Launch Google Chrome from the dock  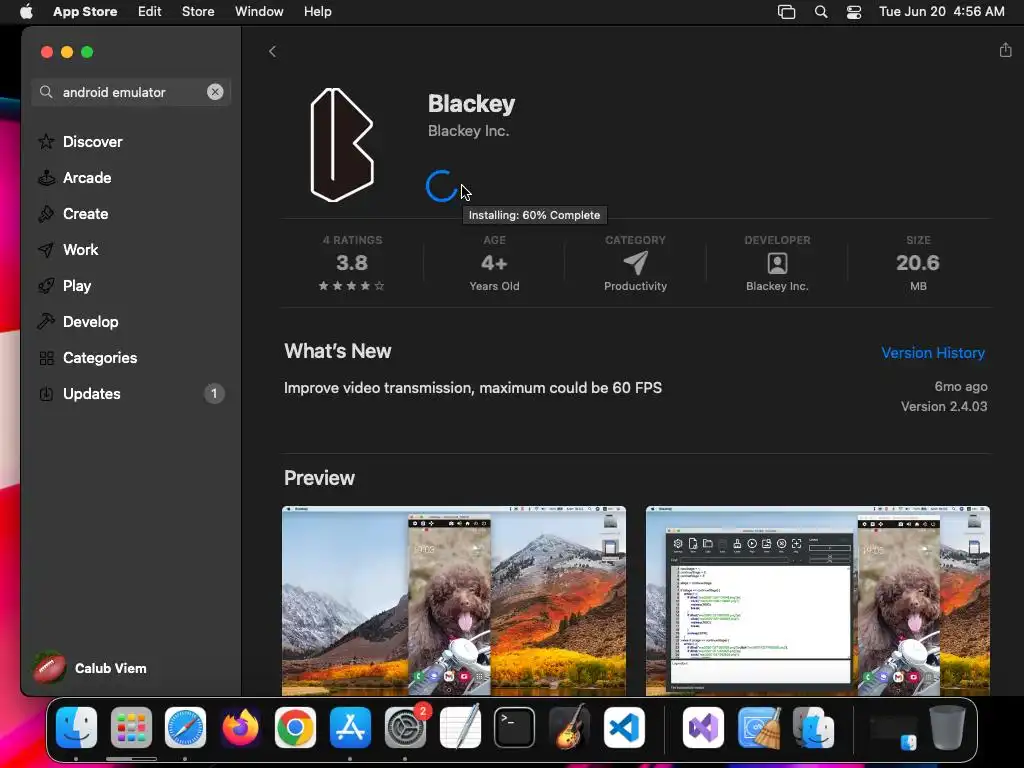tap(295, 728)
